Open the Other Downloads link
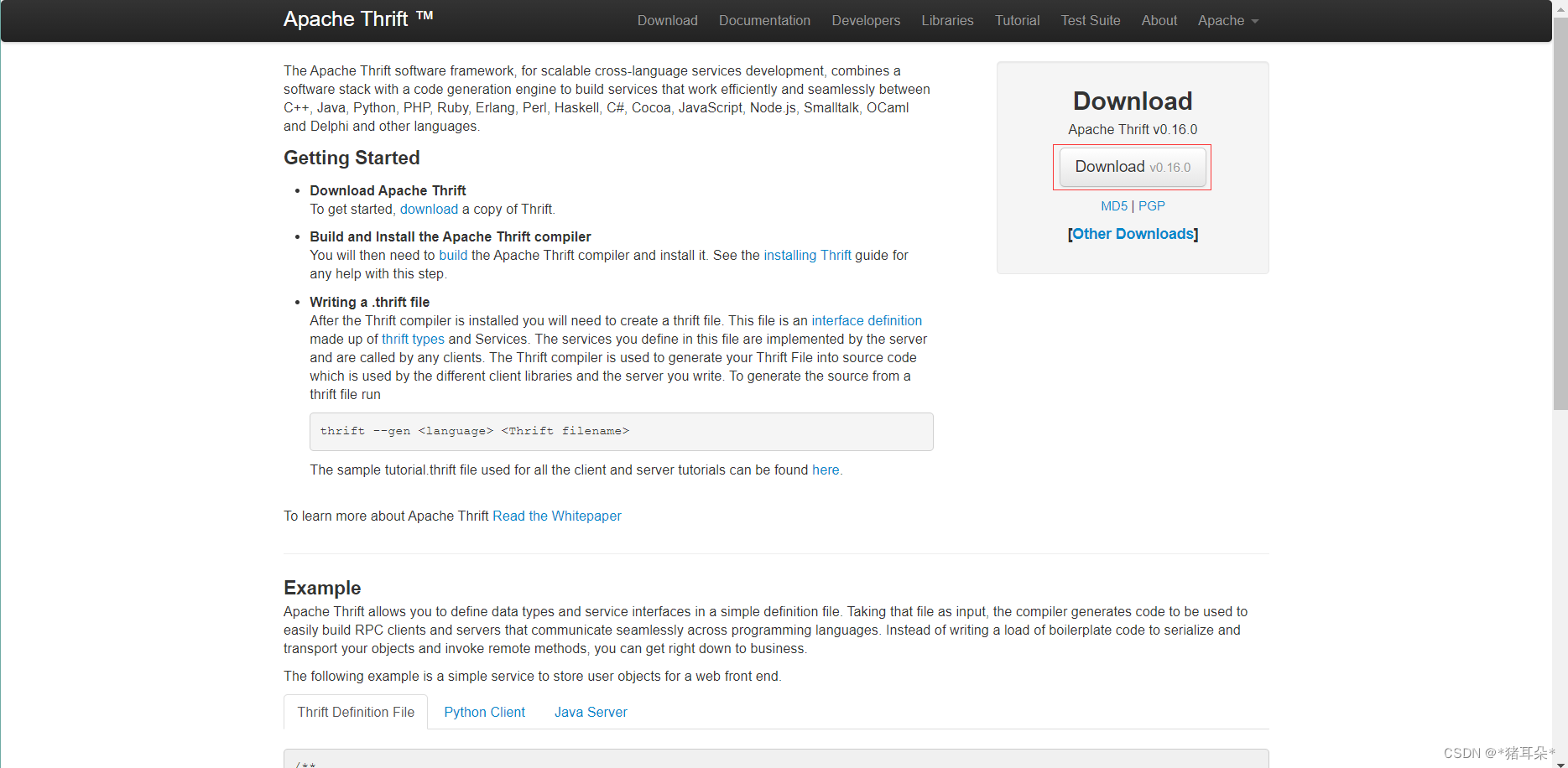The image size is (1568, 768). [x=1133, y=234]
